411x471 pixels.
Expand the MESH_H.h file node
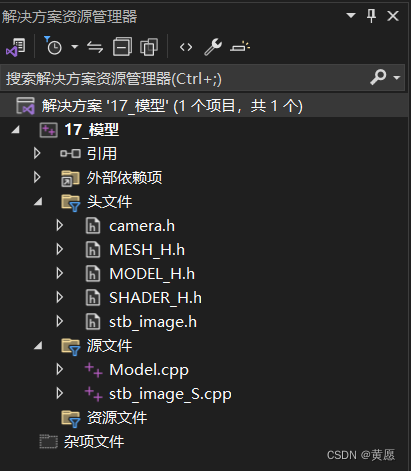pyautogui.click(x=60, y=249)
